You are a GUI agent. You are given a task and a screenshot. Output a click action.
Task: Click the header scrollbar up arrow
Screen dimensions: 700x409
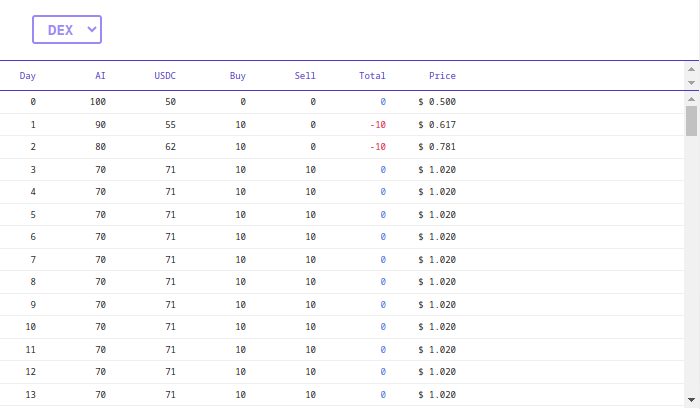pyautogui.click(x=691, y=69)
